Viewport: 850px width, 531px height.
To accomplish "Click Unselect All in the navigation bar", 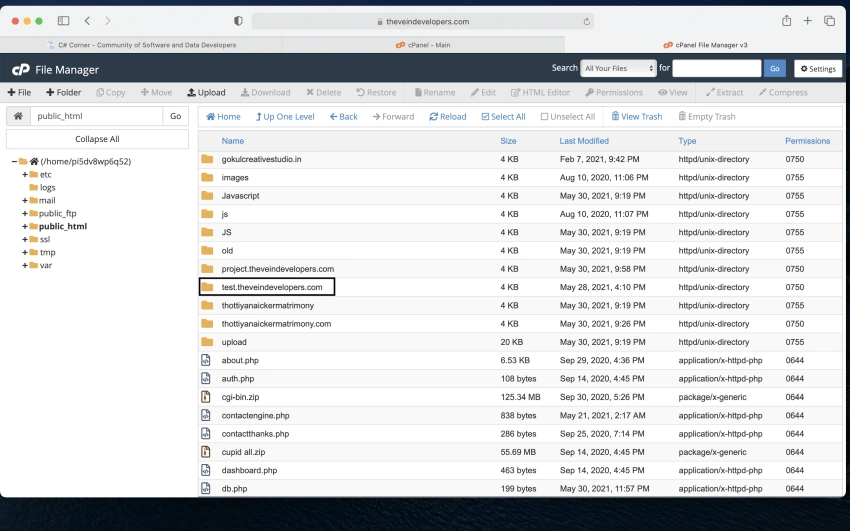I will click(568, 116).
